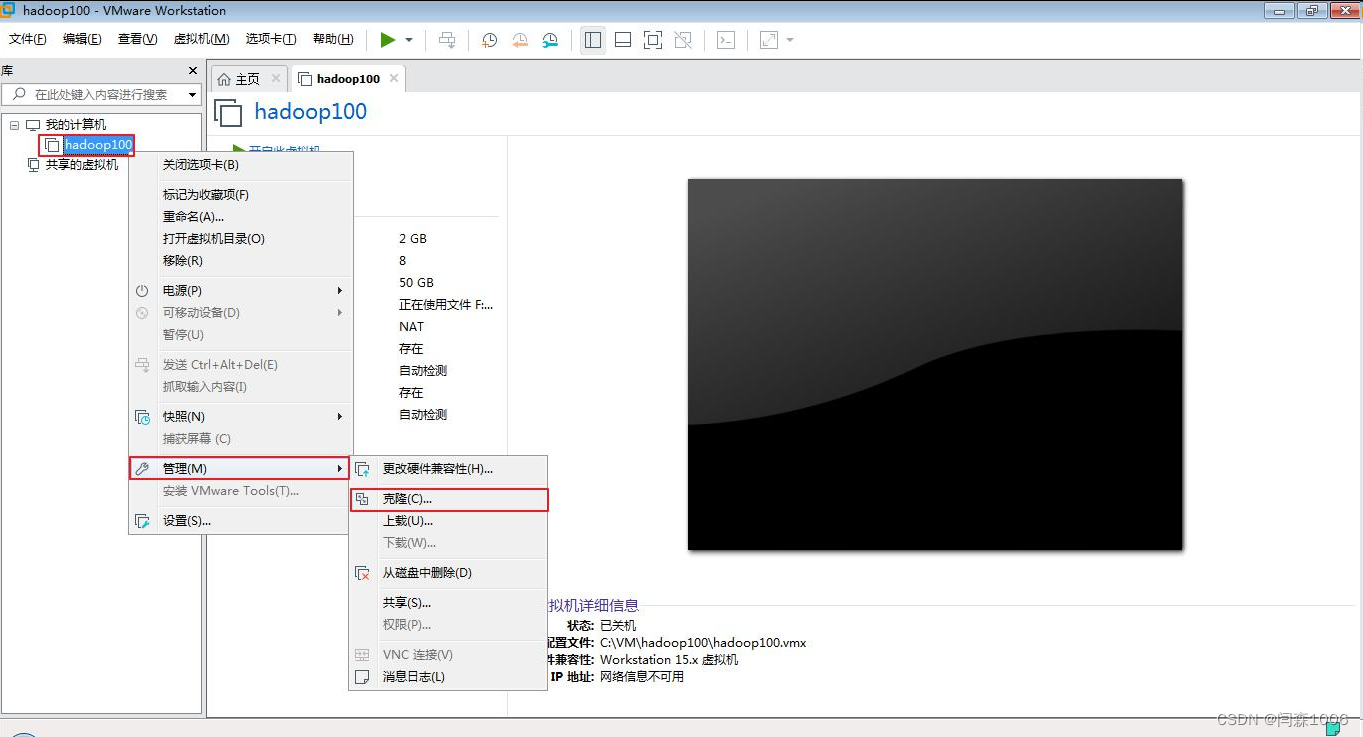The height and width of the screenshot is (737, 1363).
Task: Select hadoop100 in the library tree
Action: point(98,145)
